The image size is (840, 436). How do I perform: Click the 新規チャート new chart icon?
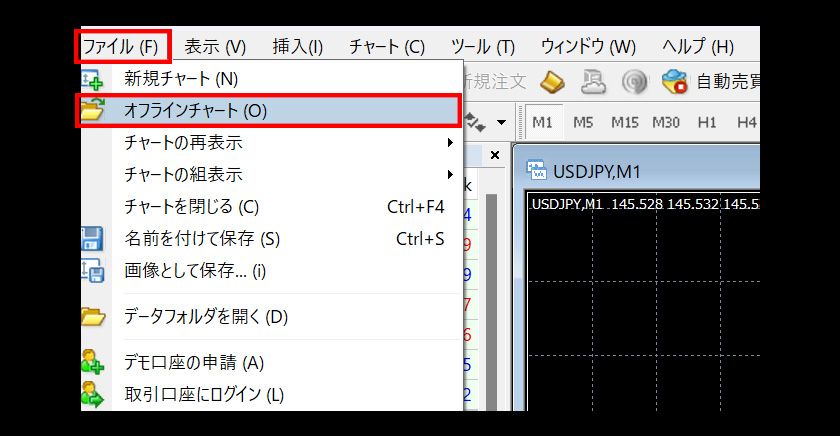pos(92,78)
